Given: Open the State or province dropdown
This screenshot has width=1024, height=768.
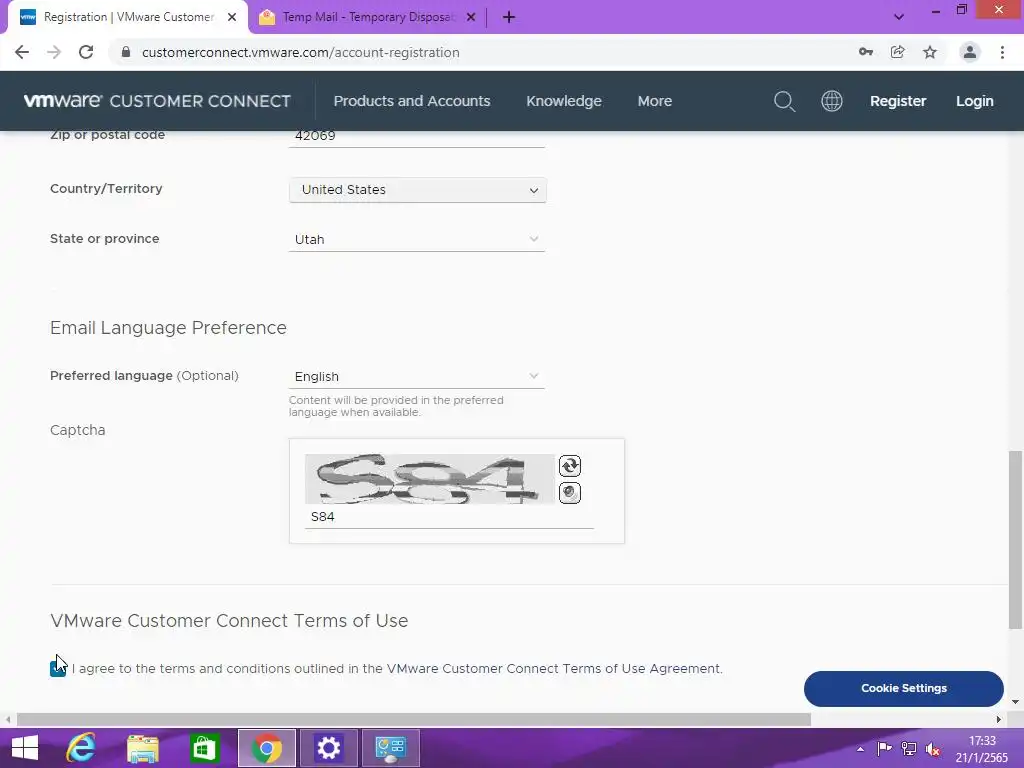Looking at the screenshot, I should coord(417,240).
